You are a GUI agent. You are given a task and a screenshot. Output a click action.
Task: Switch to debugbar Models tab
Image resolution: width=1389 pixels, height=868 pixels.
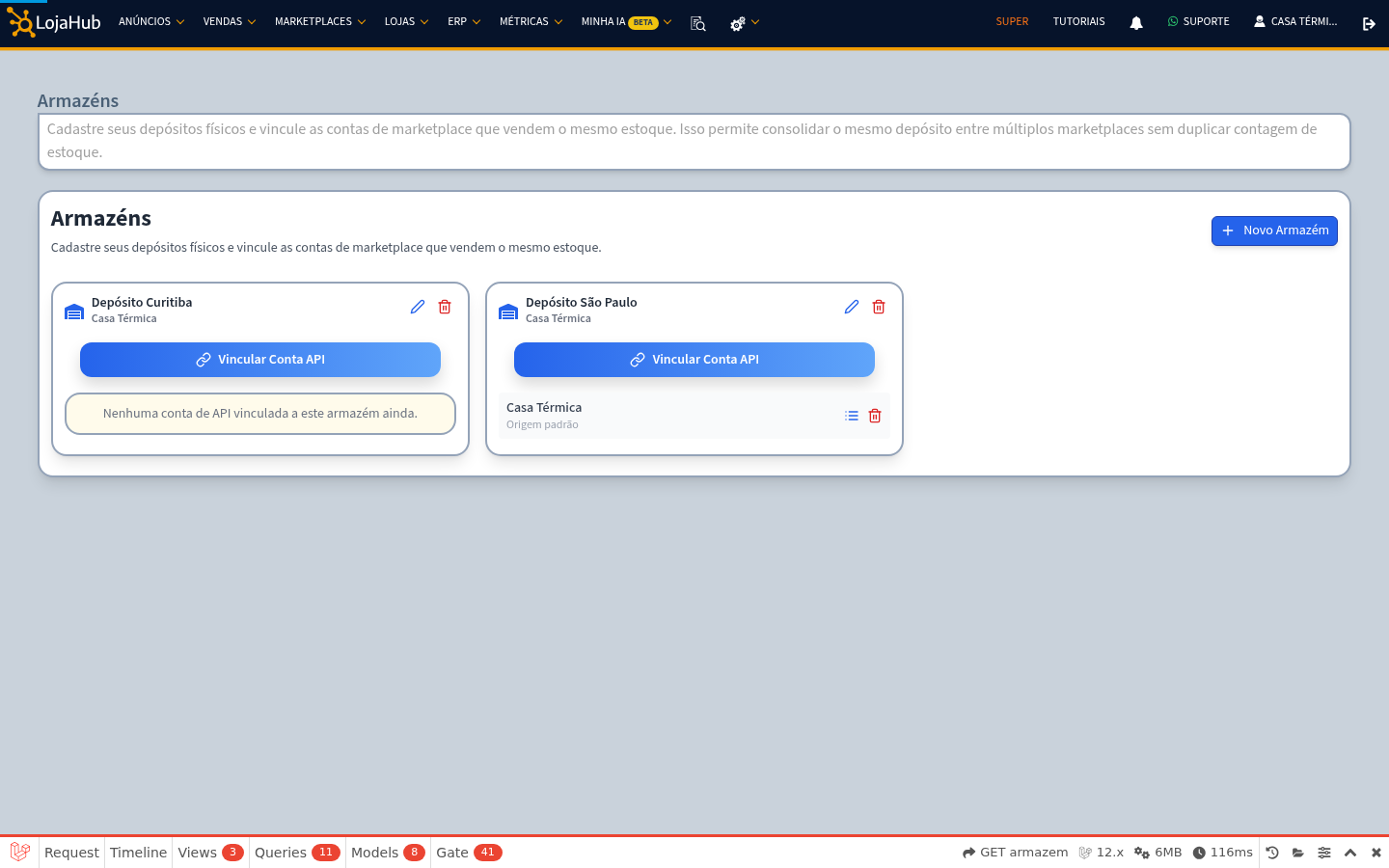(x=388, y=853)
